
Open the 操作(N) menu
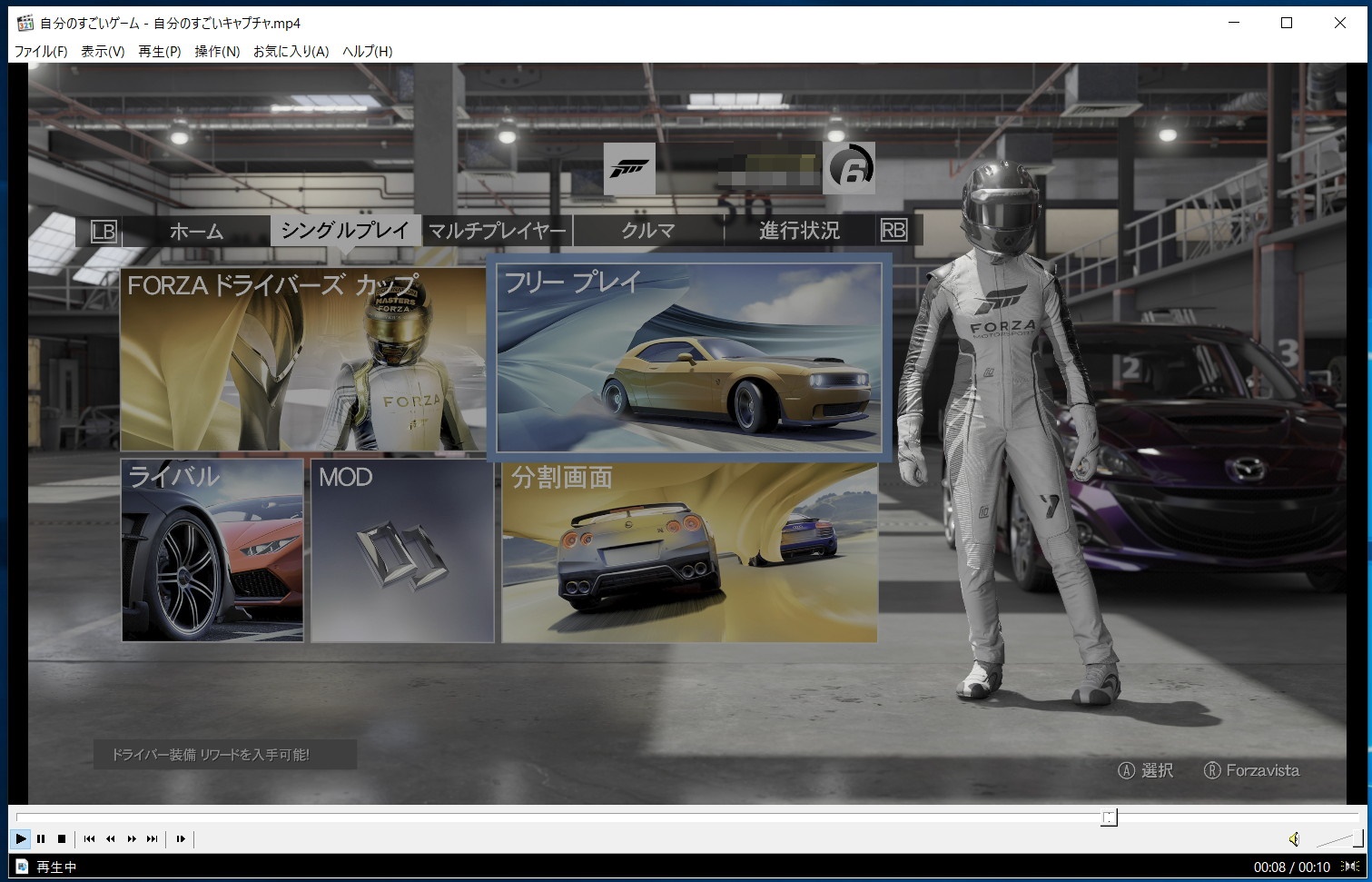pos(217,51)
